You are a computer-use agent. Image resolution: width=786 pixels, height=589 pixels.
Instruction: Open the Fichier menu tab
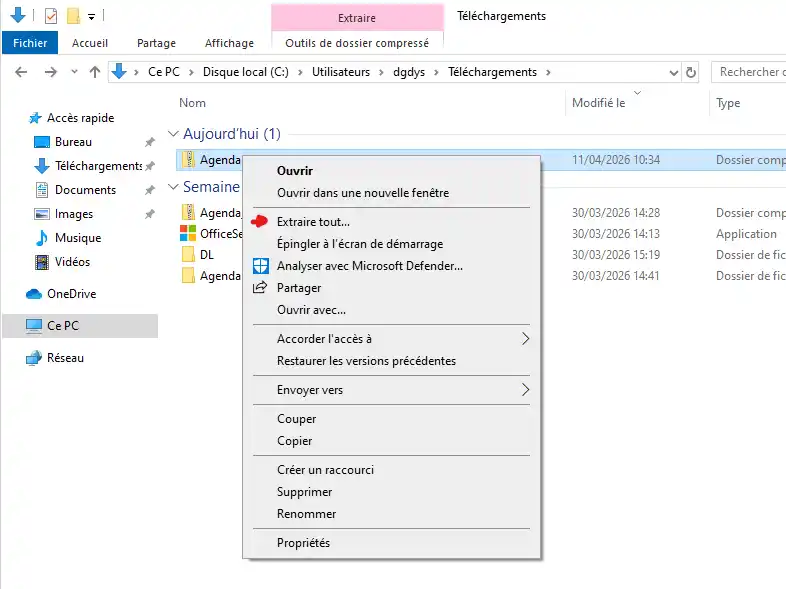coord(30,43)
